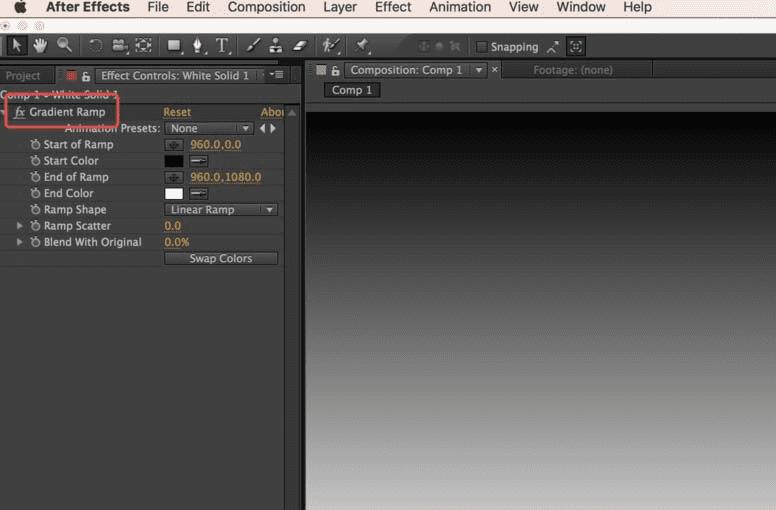Toggle the Start of Ramp stopwatch
This screenshot has height=510, width=776.
[x=35, y=145]
